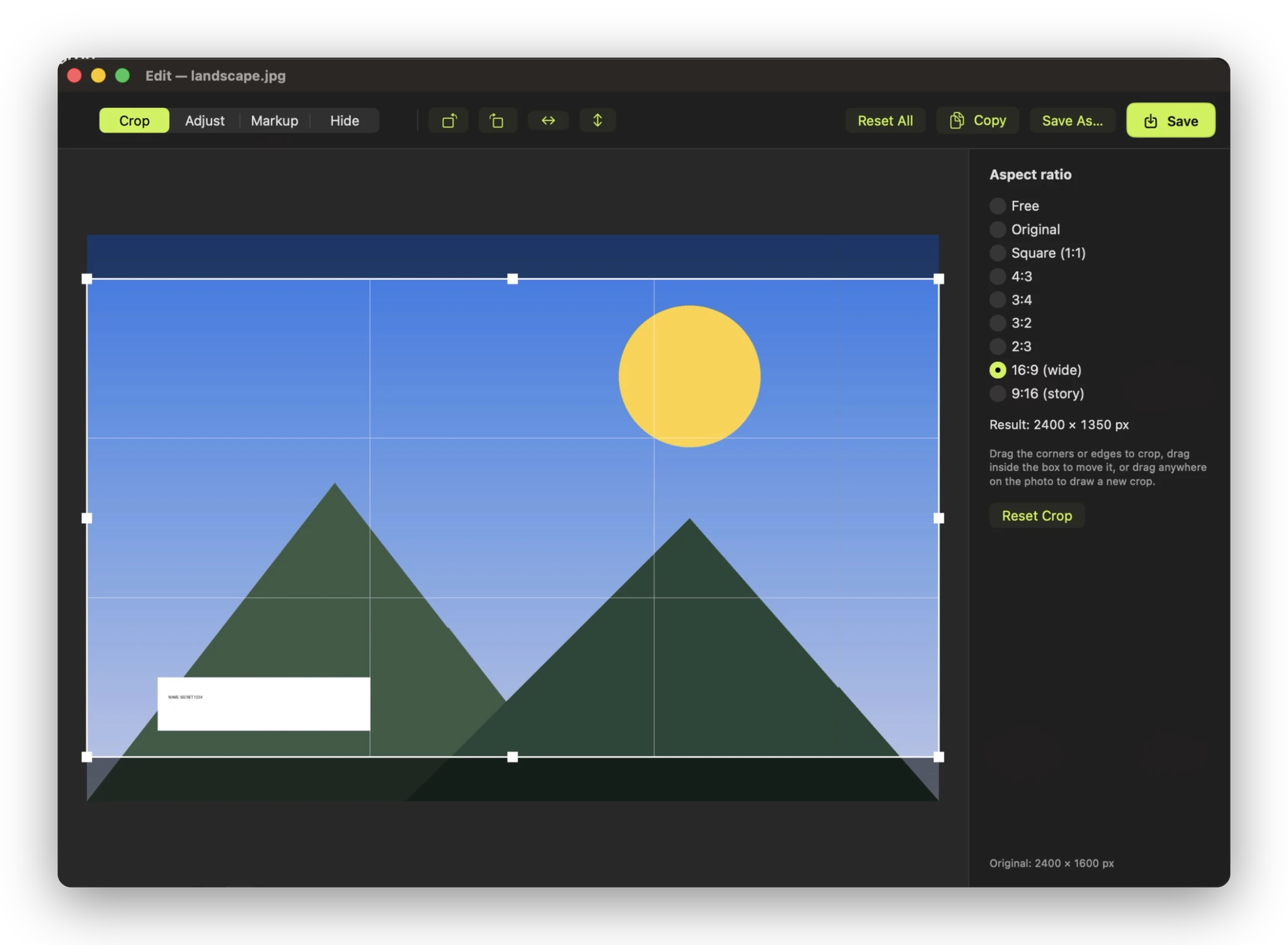The image size is (1288, 945).
Task: Click the white label box in the photo
Action: [x=263, y=704]
